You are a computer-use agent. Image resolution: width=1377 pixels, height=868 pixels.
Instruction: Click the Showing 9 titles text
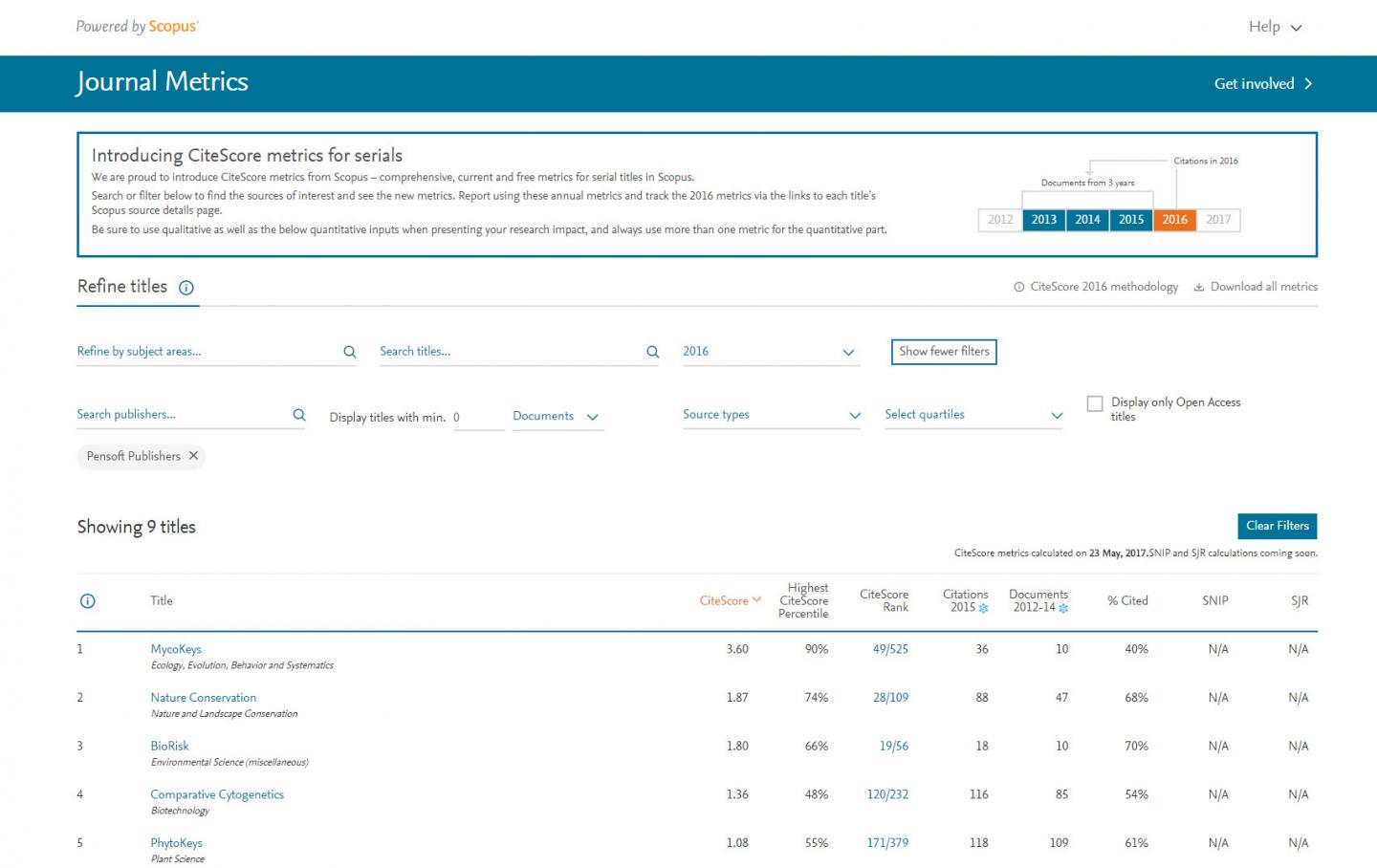[137, 527]
